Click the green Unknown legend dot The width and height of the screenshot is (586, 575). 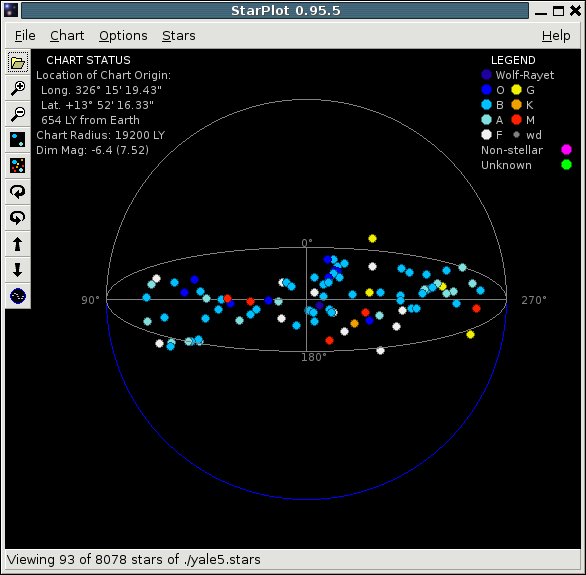pyautogui.click(x=567, y=165)
